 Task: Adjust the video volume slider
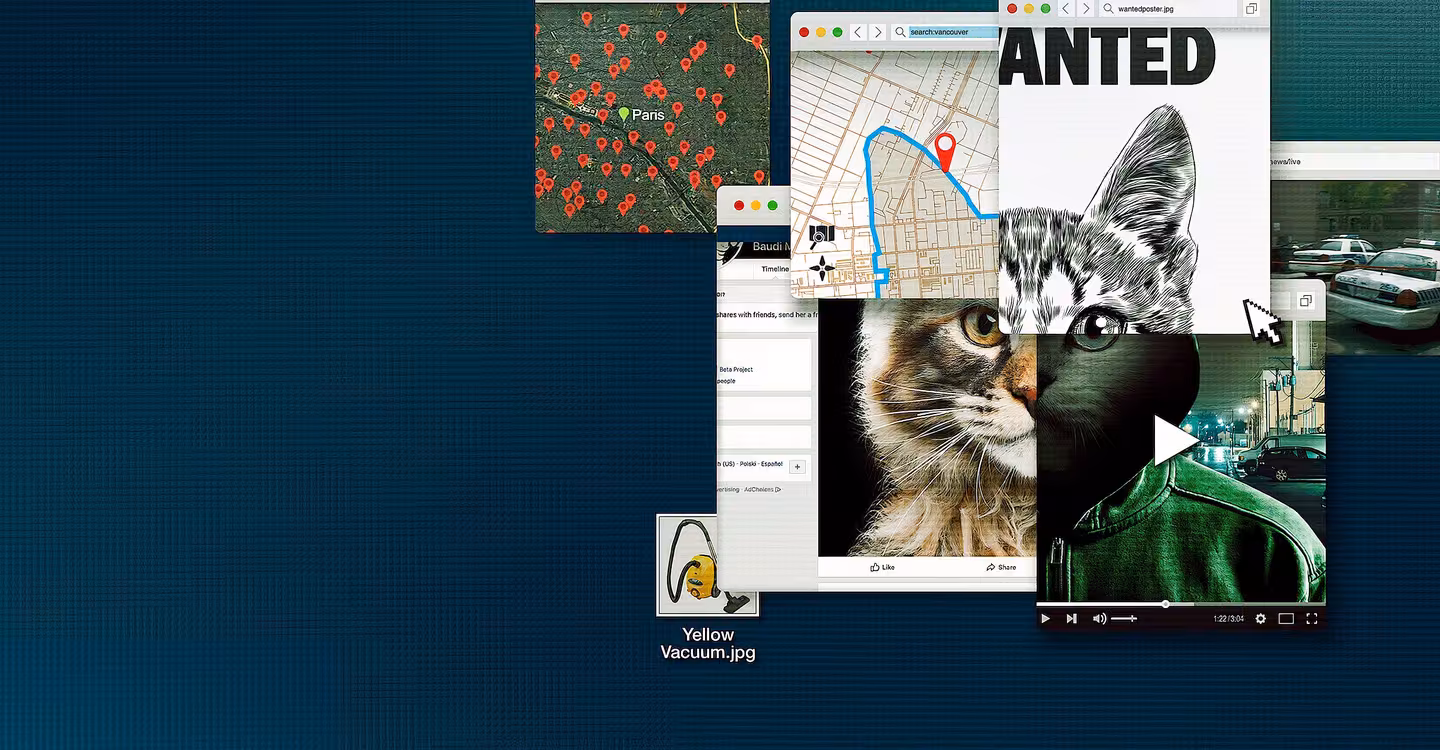[x=1124, y=619]
